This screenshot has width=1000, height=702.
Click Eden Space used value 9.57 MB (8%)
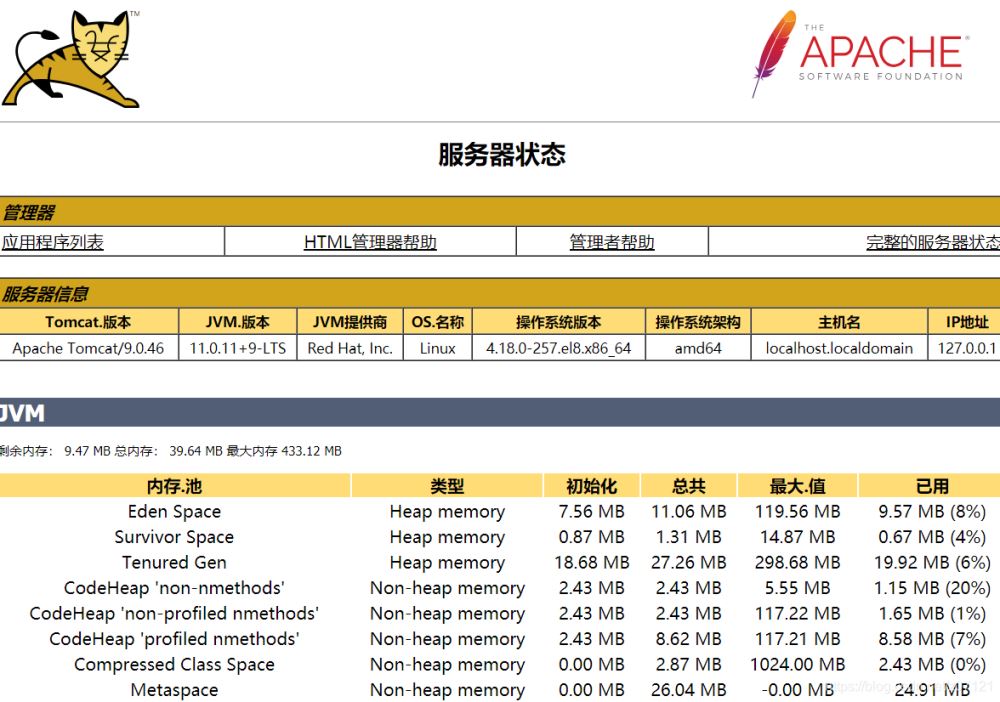tap(932, 511)
